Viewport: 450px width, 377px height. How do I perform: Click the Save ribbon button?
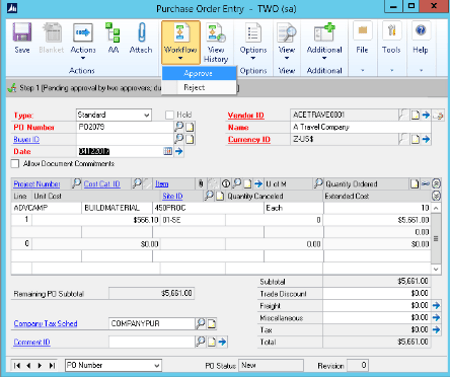pos(22,38)
